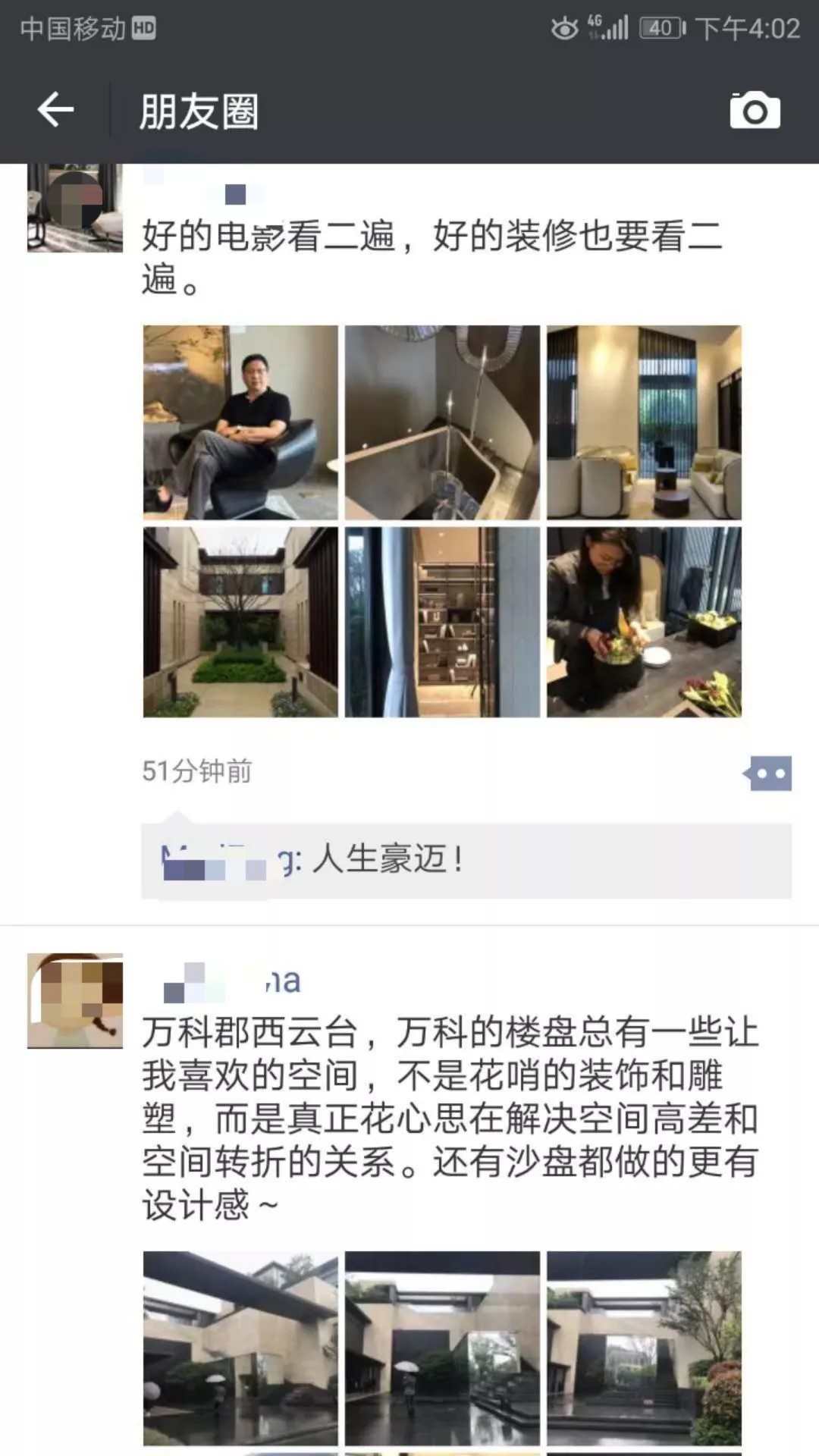View the woman arranging flowers photo
This screenshot has height=1456, width=819.
[x=644, y=623]
